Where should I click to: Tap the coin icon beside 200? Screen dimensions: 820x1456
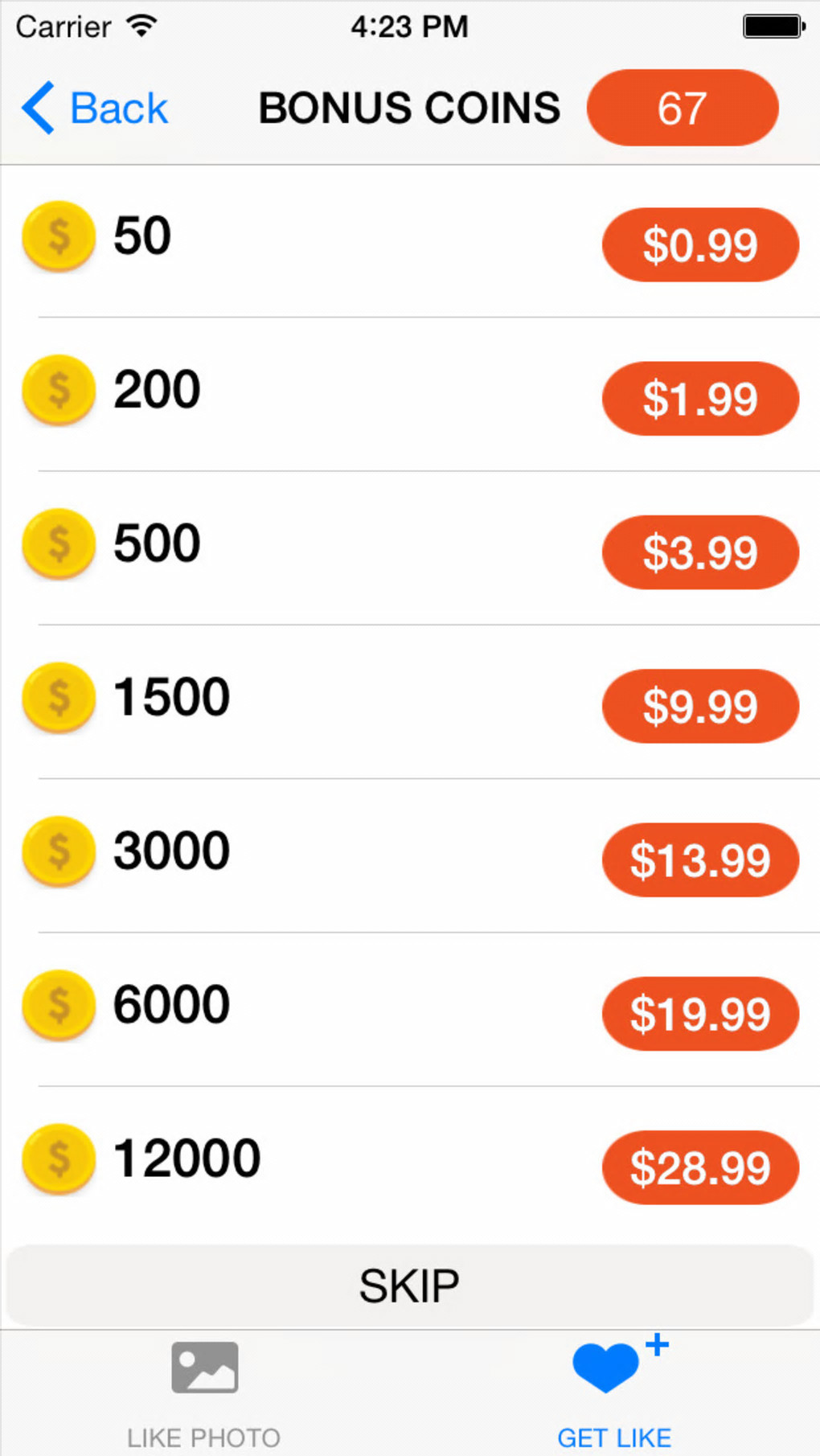[59, 390]
